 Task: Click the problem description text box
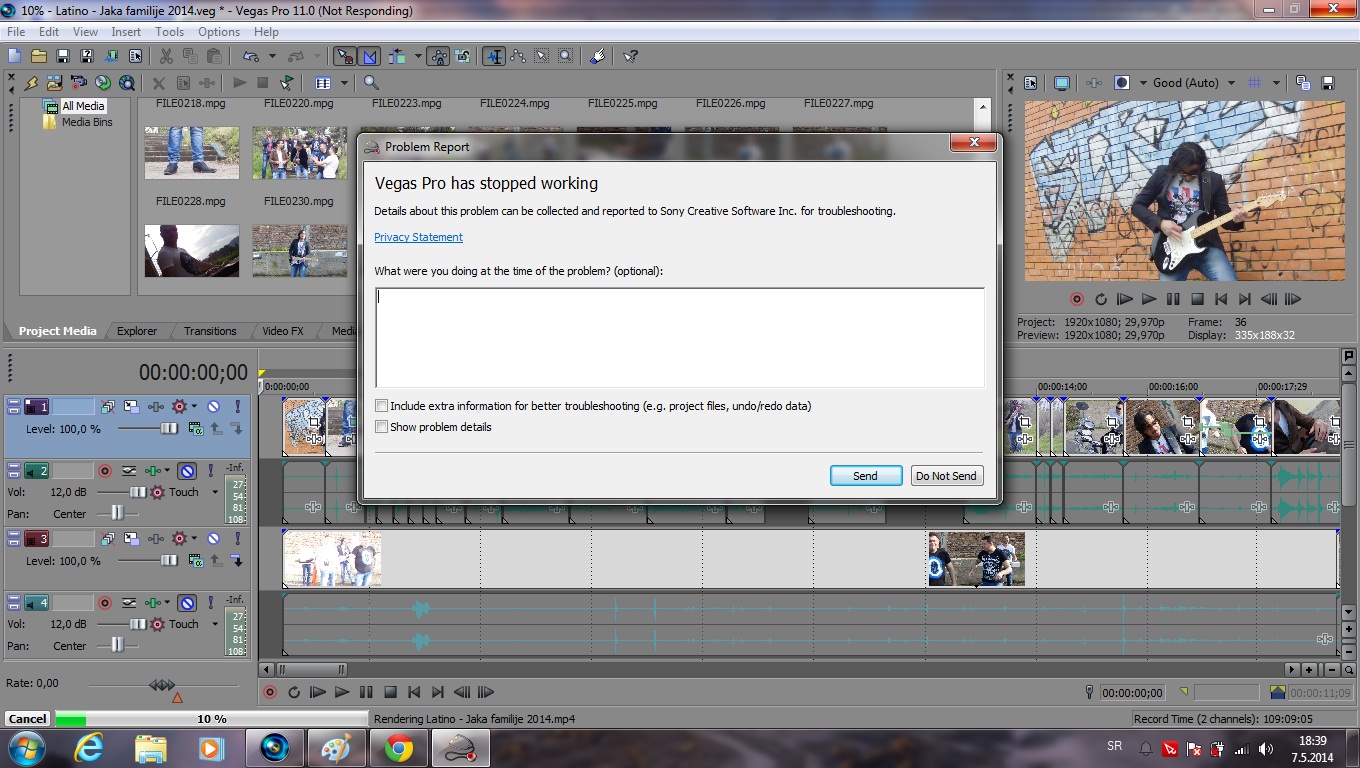pyautogui.click(x=680, y=337)
